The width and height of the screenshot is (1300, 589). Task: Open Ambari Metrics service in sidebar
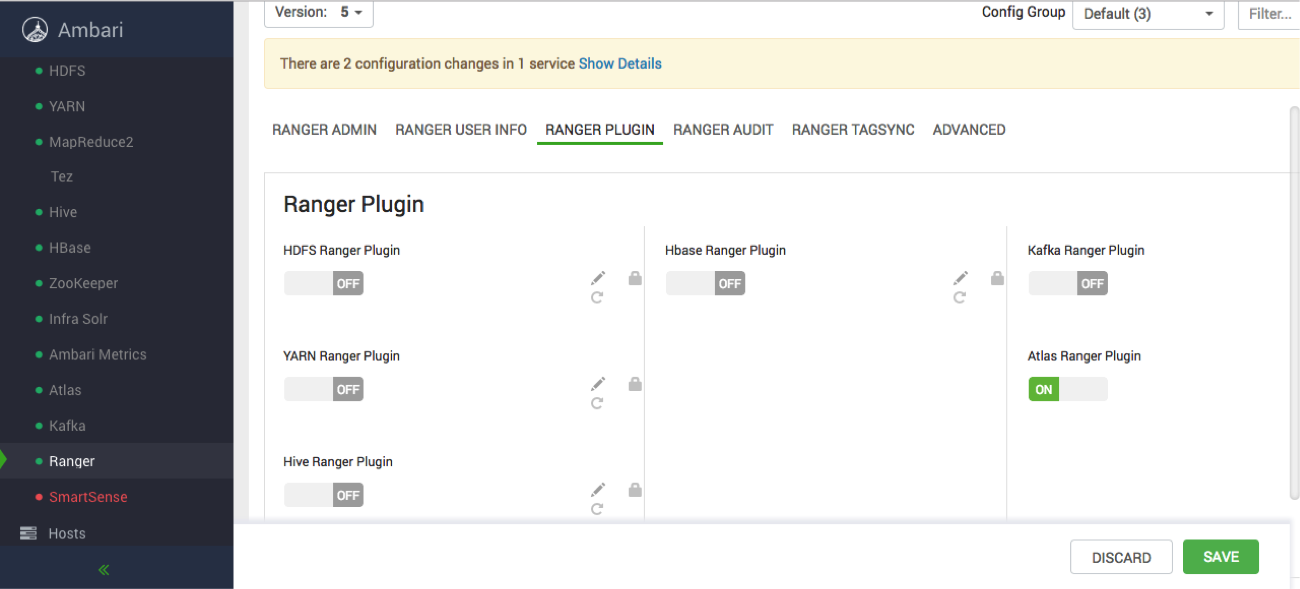(98, 354)
